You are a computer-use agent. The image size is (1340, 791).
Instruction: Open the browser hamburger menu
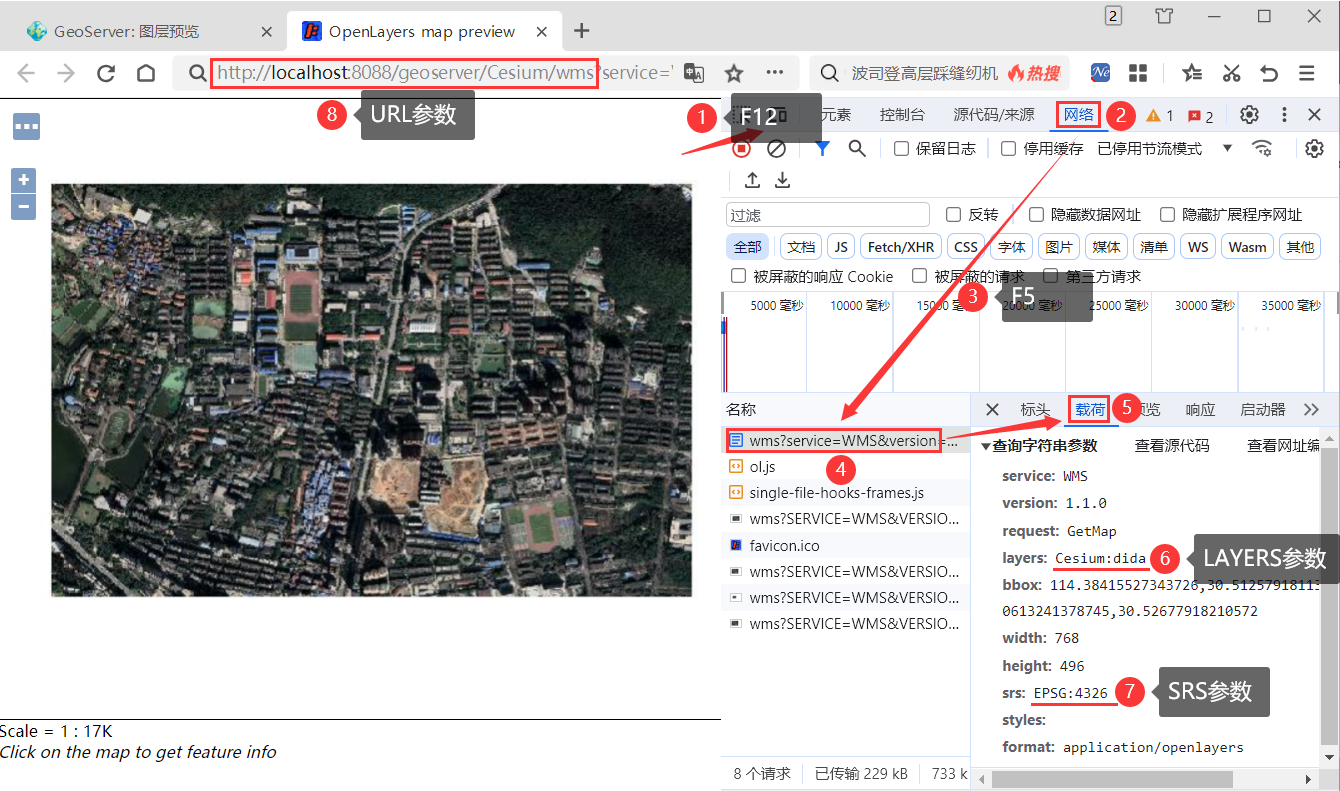[x=1307, y=73]
